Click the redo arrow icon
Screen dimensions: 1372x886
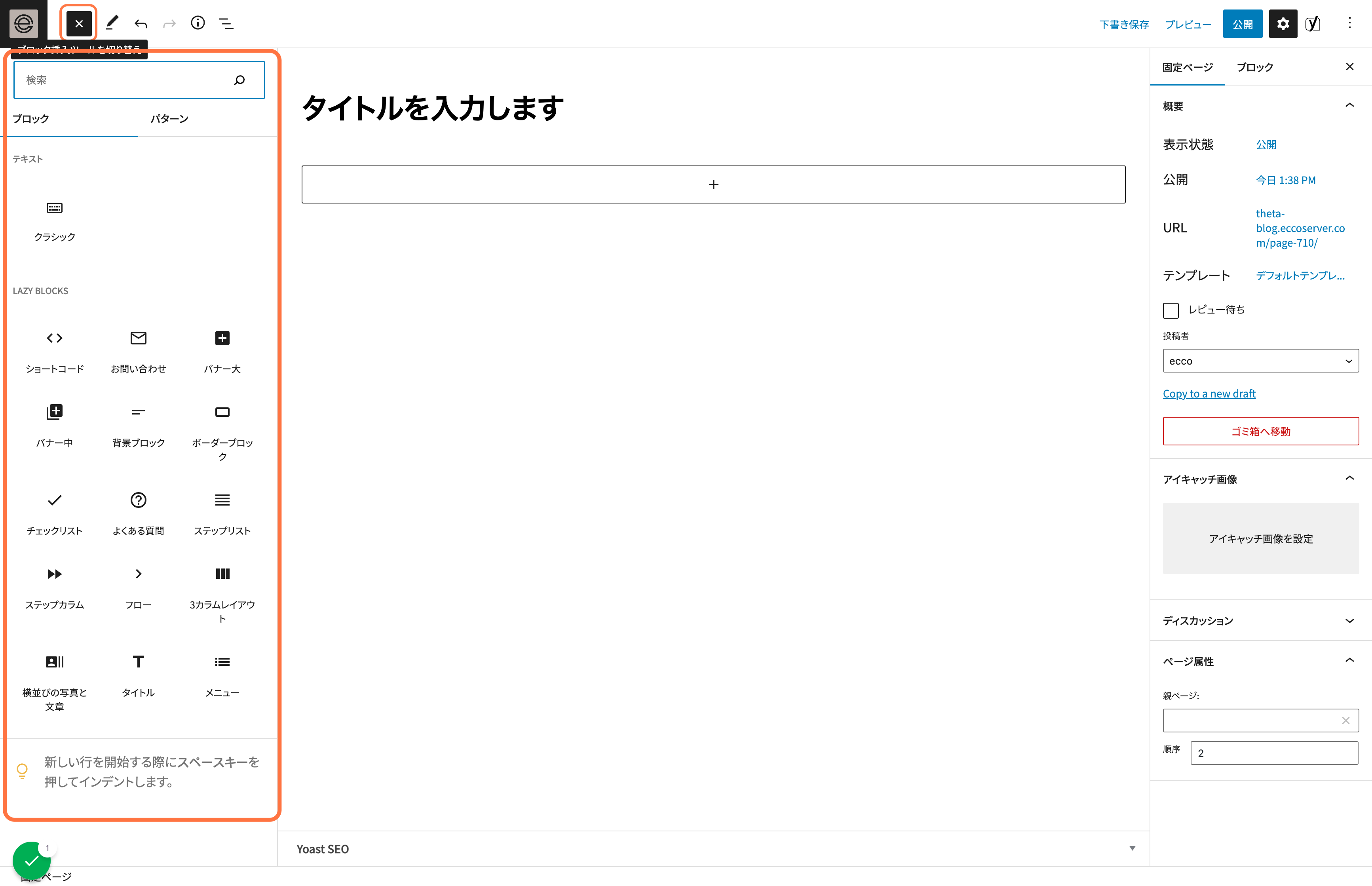[x=169, y=24]
